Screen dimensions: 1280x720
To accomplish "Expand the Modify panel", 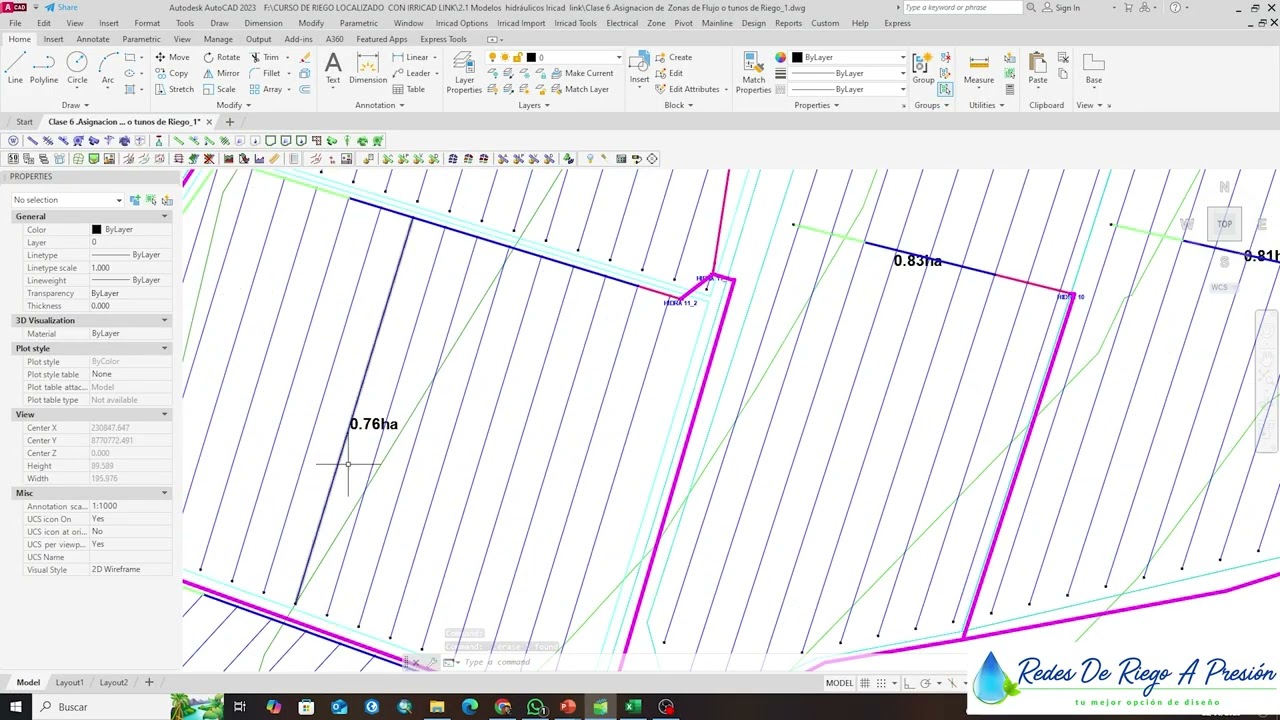I will [x=234, y=105].
